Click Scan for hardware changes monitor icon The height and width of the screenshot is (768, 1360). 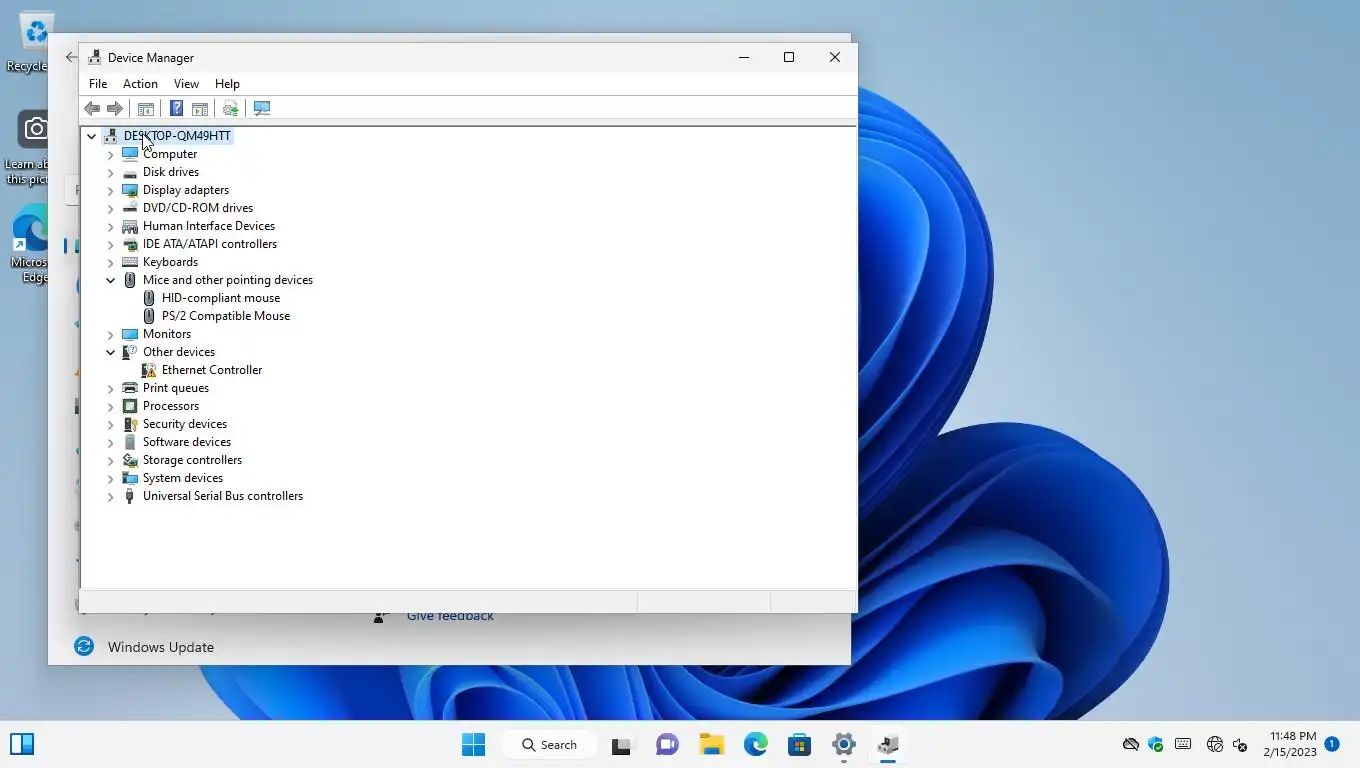[262, 109]
